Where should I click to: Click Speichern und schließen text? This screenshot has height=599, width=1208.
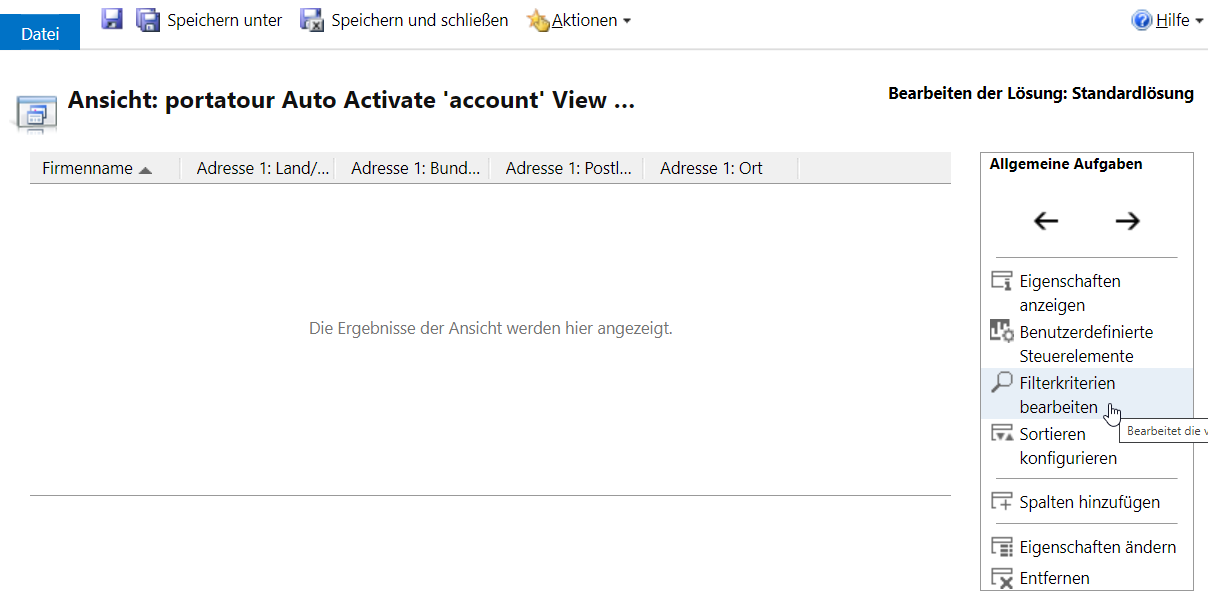(420, 20)
